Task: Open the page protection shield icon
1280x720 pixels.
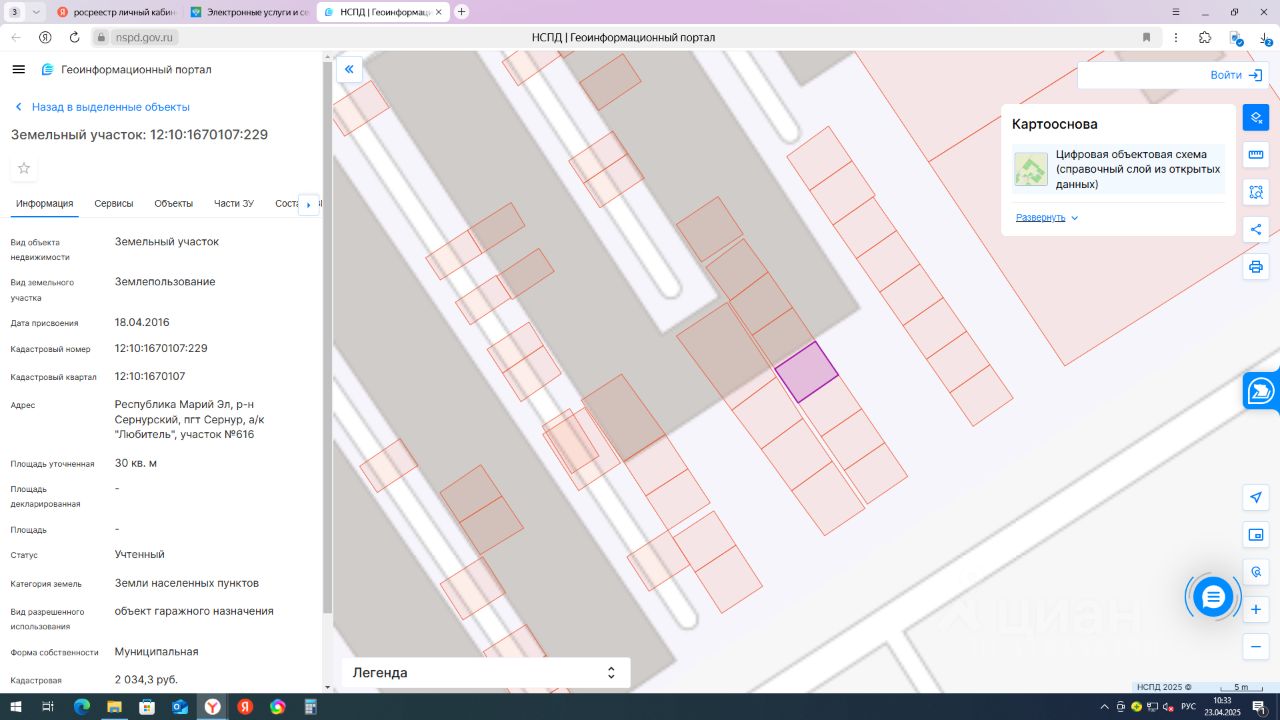Action: click(1236, 37)
